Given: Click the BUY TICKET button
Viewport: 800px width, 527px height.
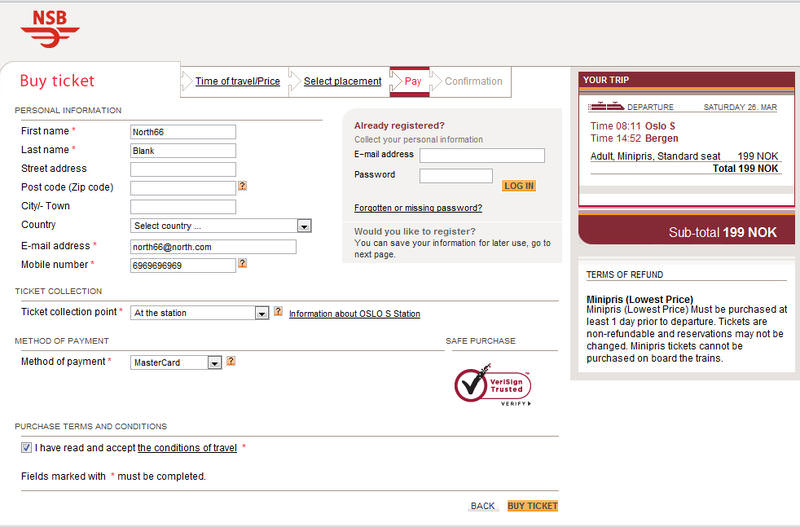Looking at the screenshot, I should tap(533, 506).
